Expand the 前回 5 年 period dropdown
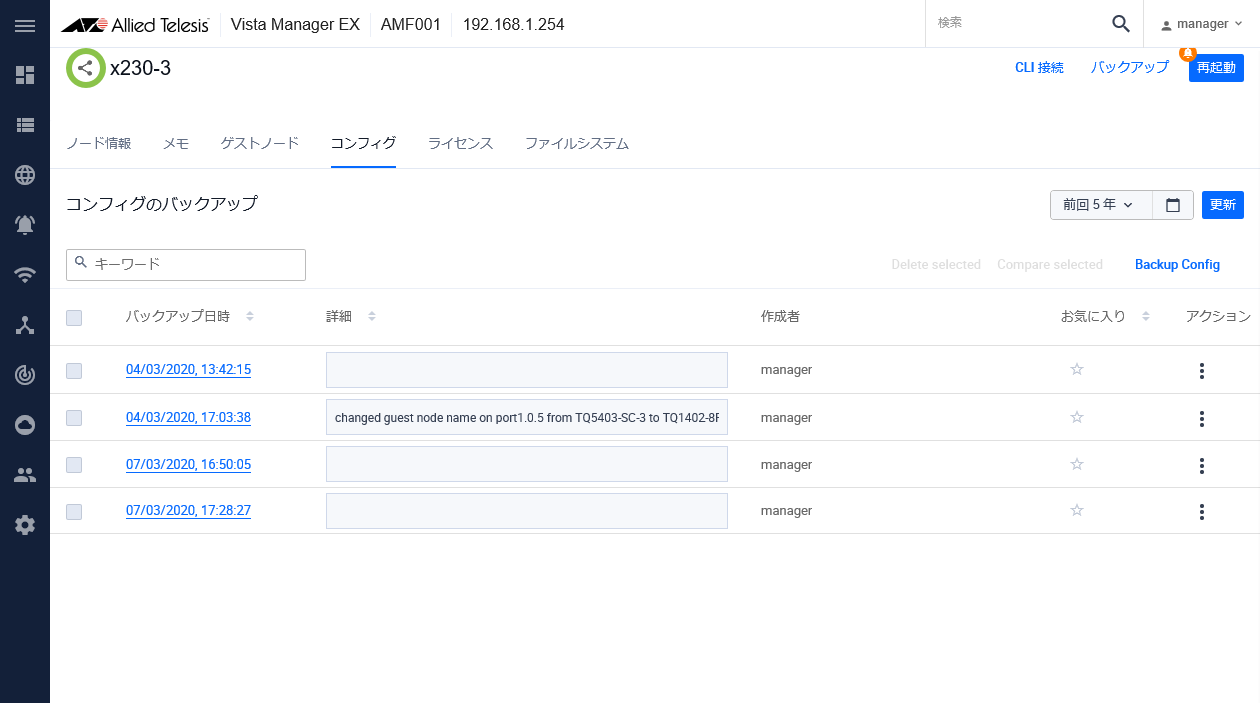Screen dimensions: 1260x703 pos(1100,205)
